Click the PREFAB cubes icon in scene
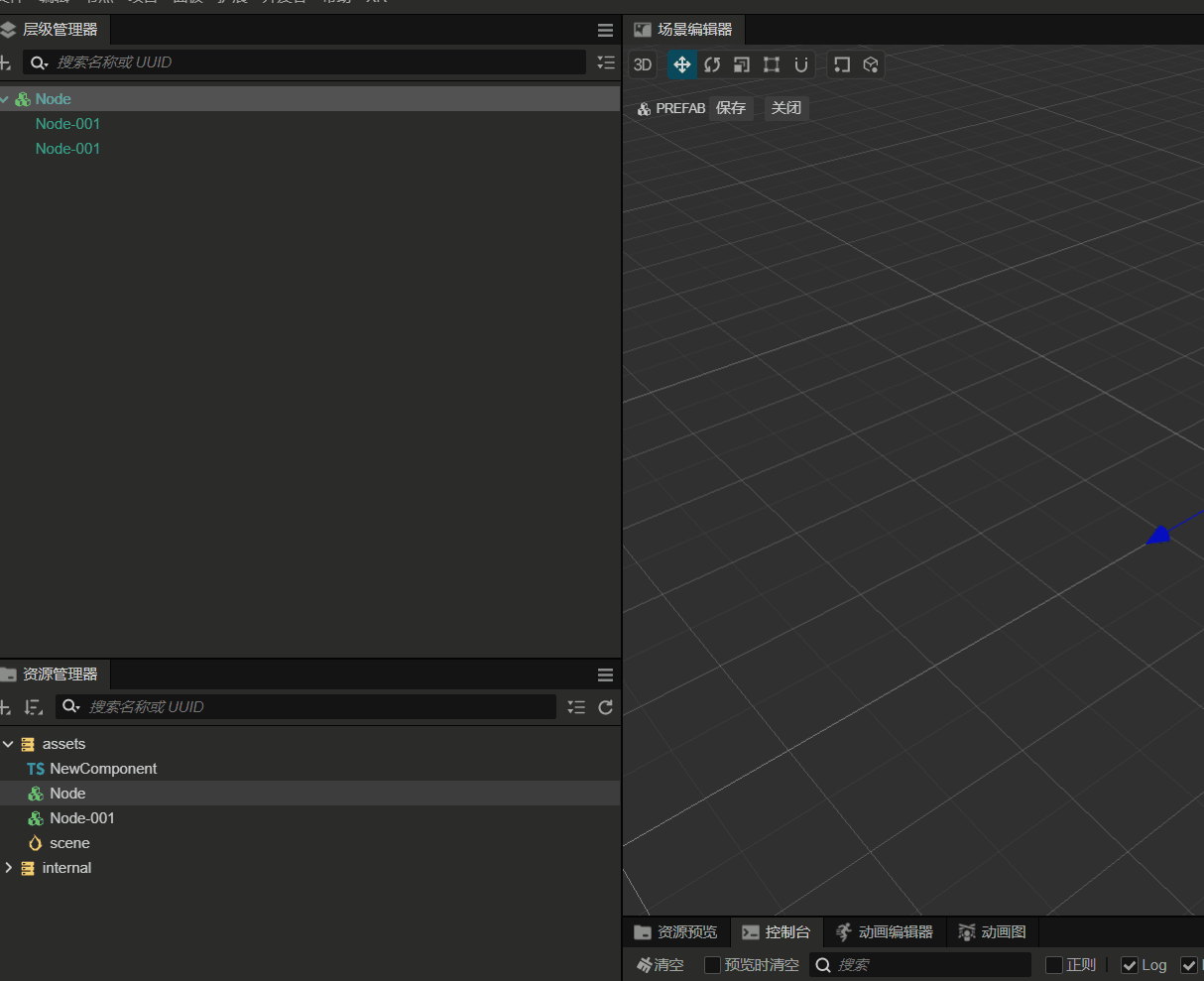 644,109
